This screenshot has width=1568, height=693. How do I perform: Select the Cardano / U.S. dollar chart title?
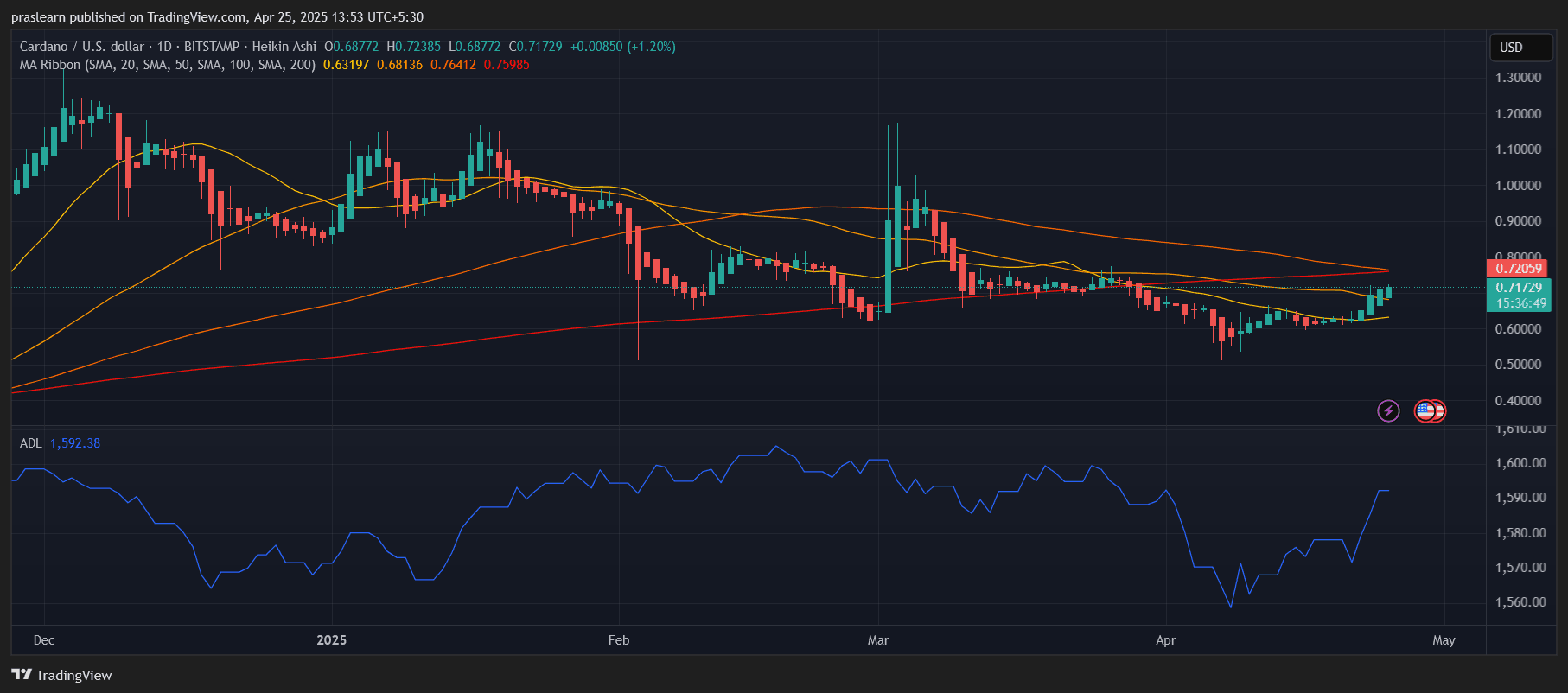(82, 47)
